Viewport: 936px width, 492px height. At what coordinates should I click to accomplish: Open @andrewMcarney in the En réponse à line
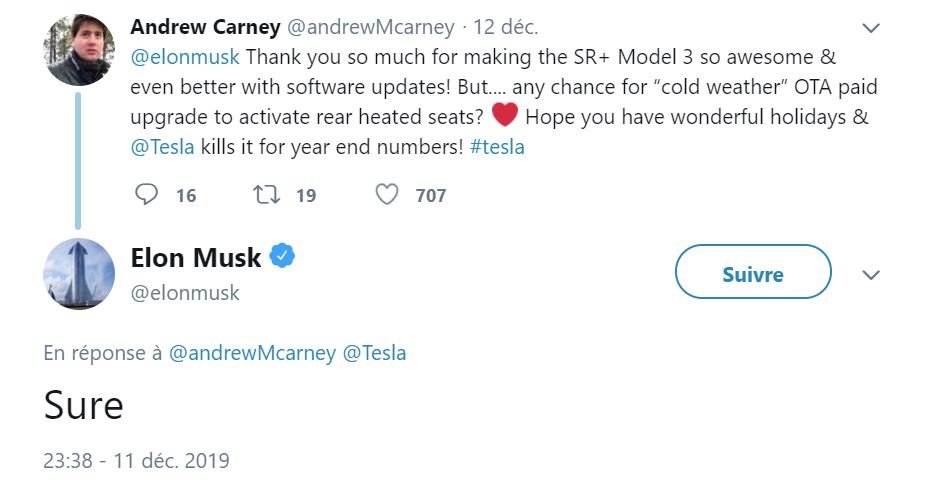253,353
